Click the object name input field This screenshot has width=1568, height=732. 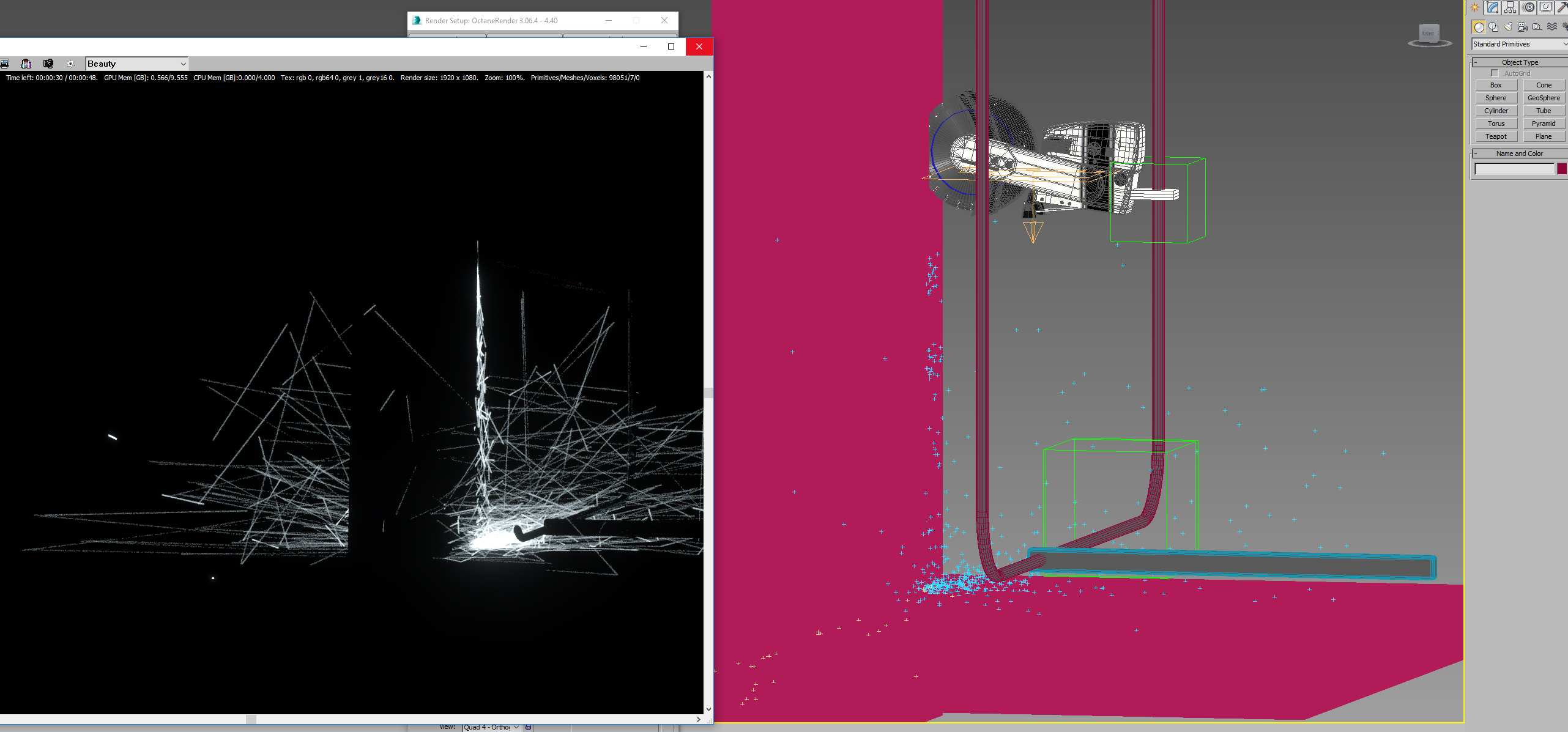(1514, 169)
